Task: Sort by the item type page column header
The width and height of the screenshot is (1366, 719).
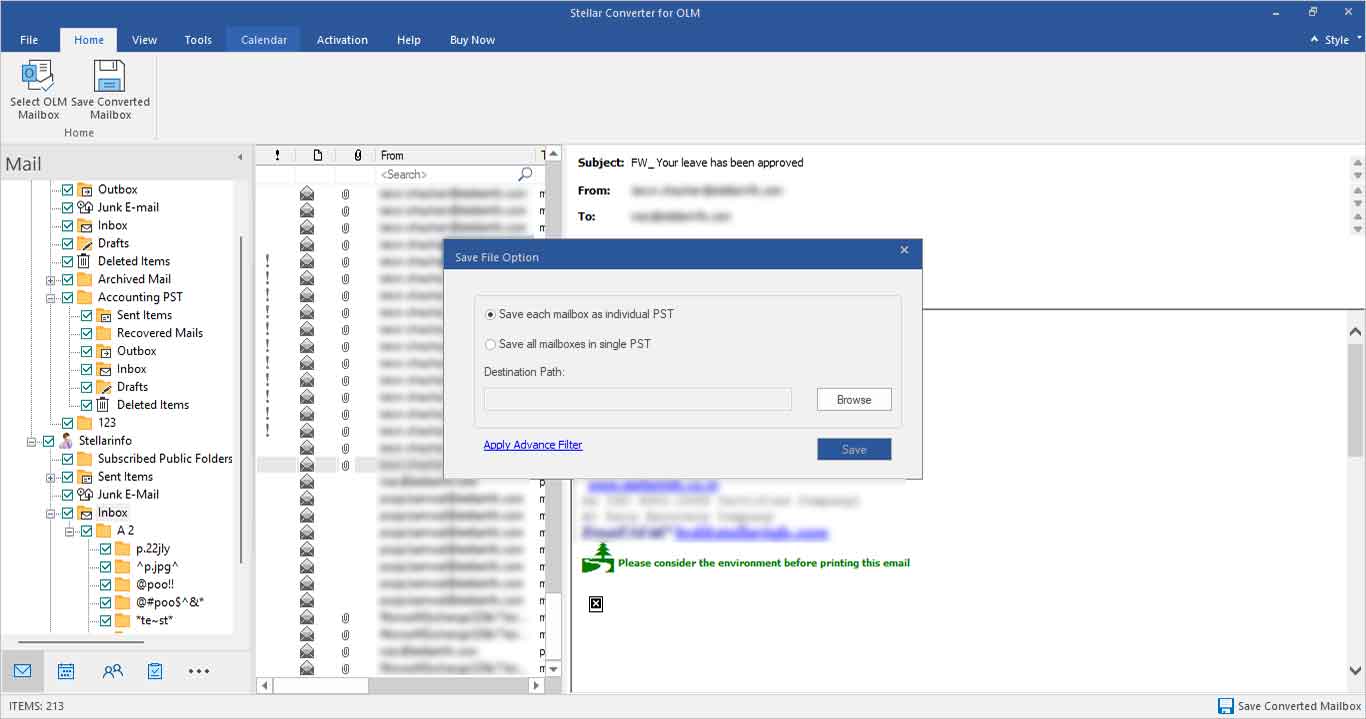Action: pyautogui.click(x=318, y=155)
